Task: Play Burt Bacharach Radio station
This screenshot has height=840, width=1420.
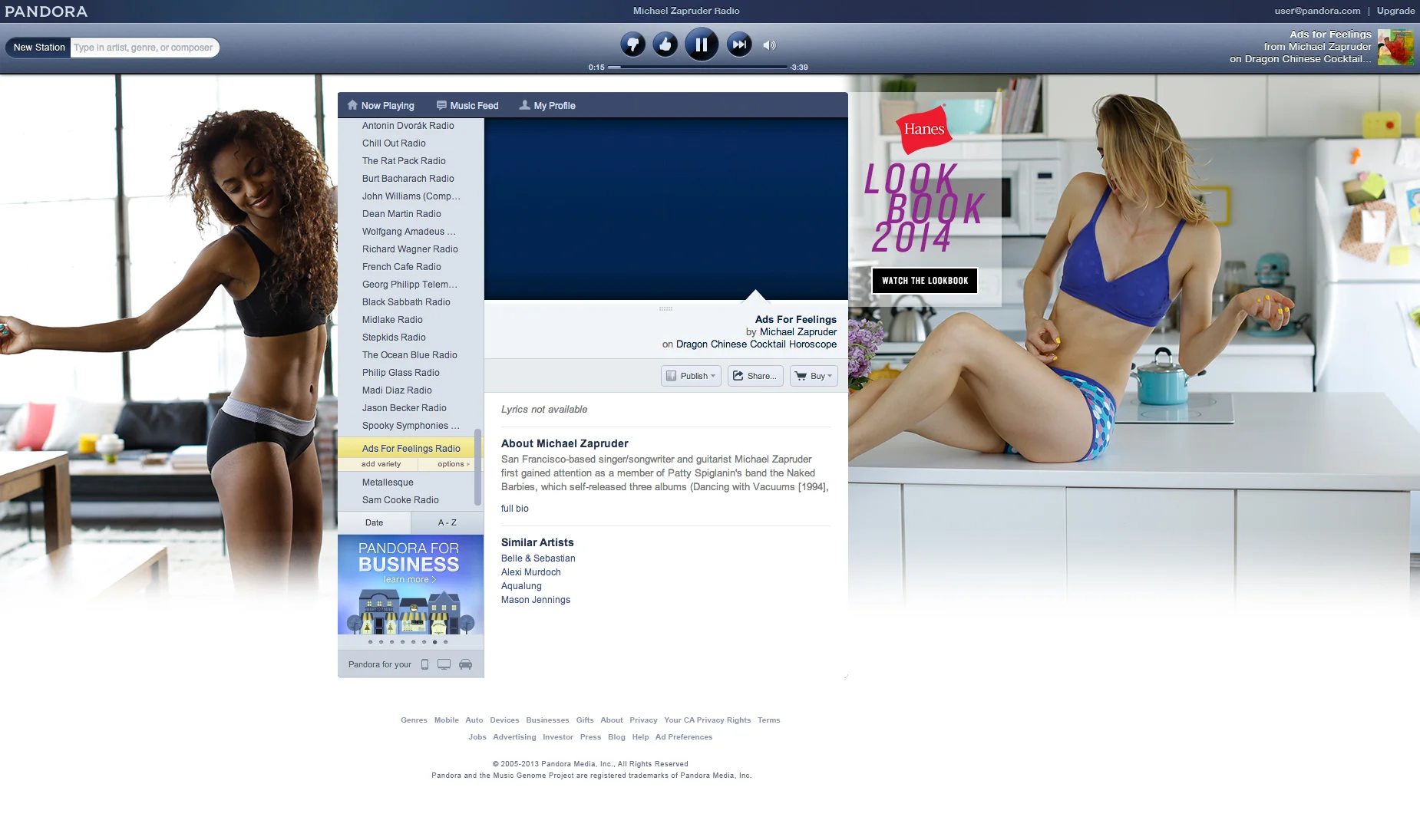Action: point(408,179)
